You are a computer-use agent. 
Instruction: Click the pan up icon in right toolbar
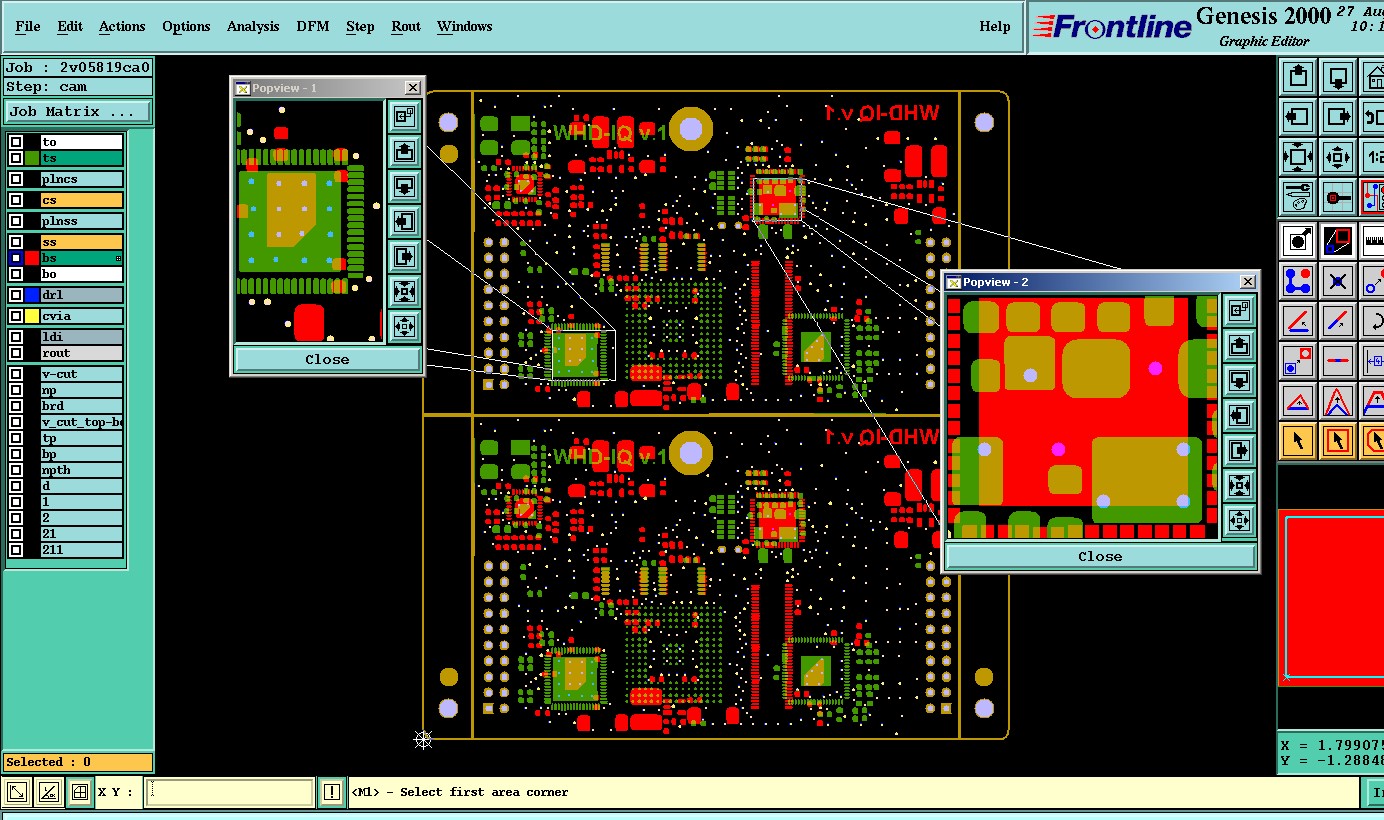coord(1298,76)
